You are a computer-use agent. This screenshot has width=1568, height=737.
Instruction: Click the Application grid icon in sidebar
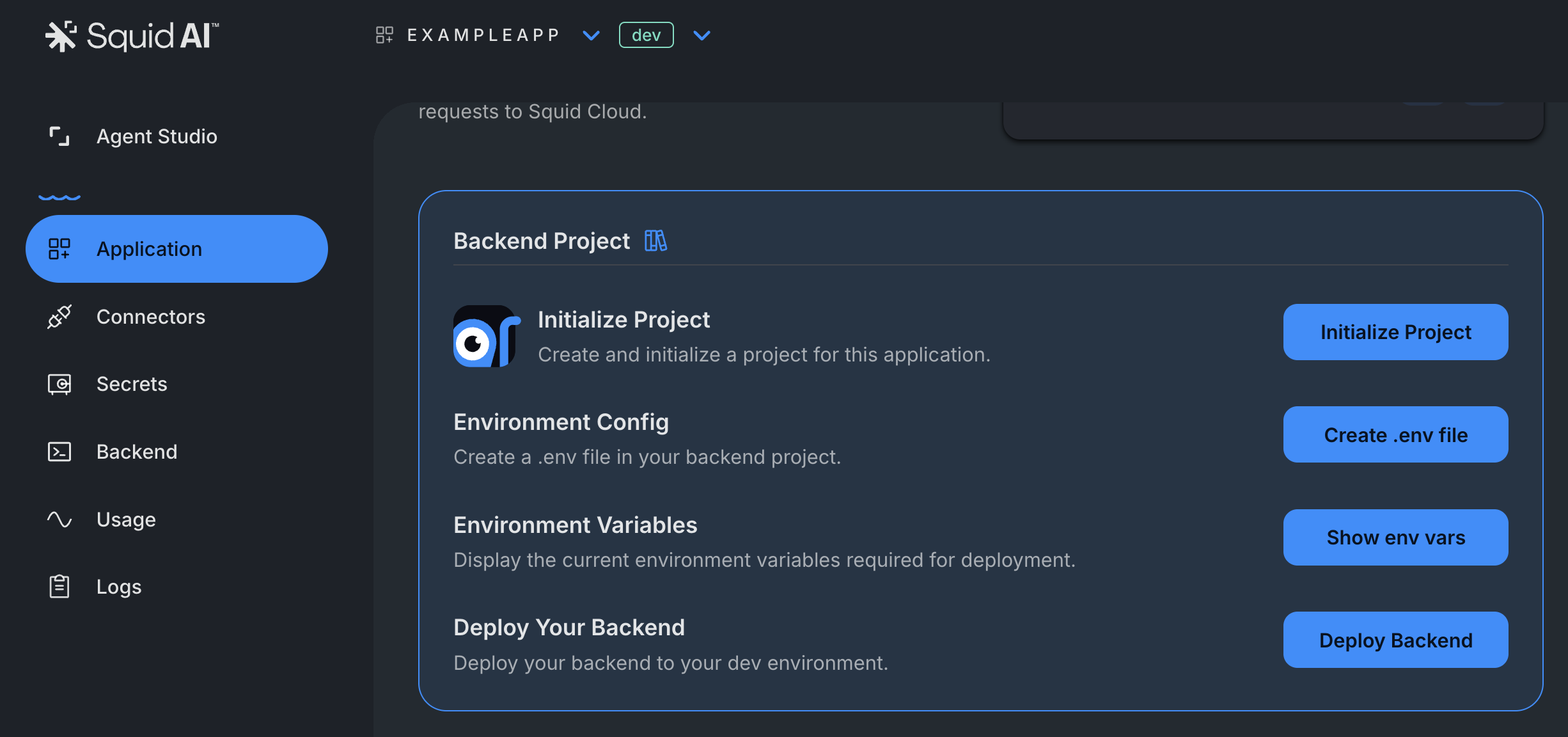59,249
